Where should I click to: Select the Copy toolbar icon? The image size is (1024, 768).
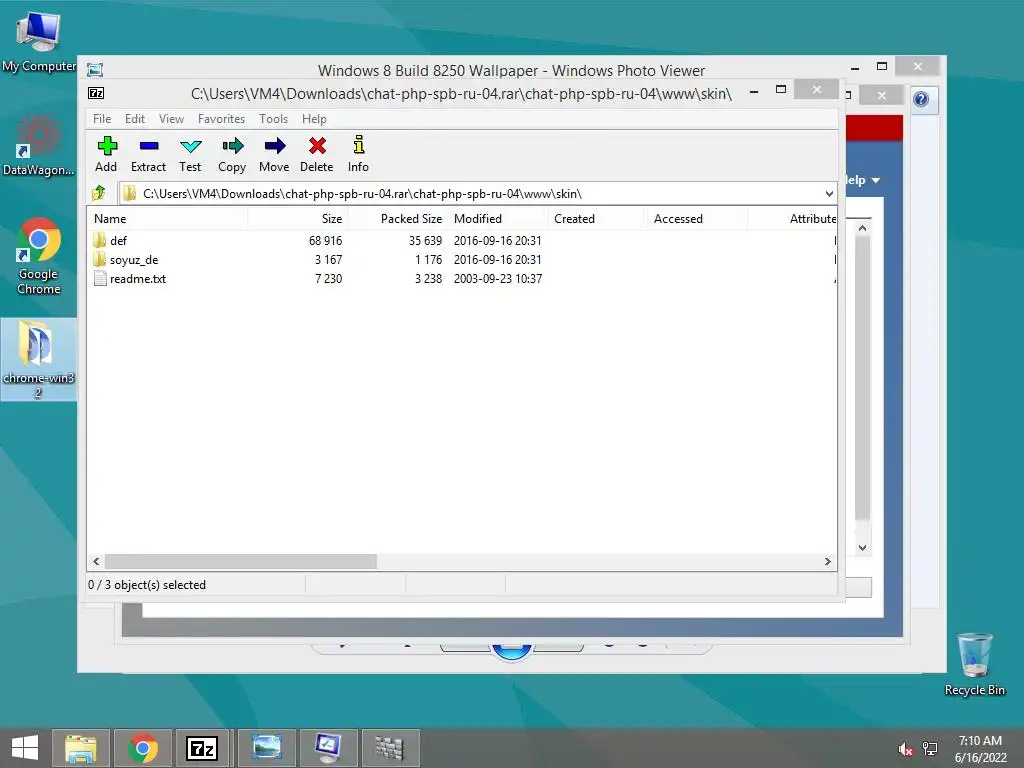point(232,154)
